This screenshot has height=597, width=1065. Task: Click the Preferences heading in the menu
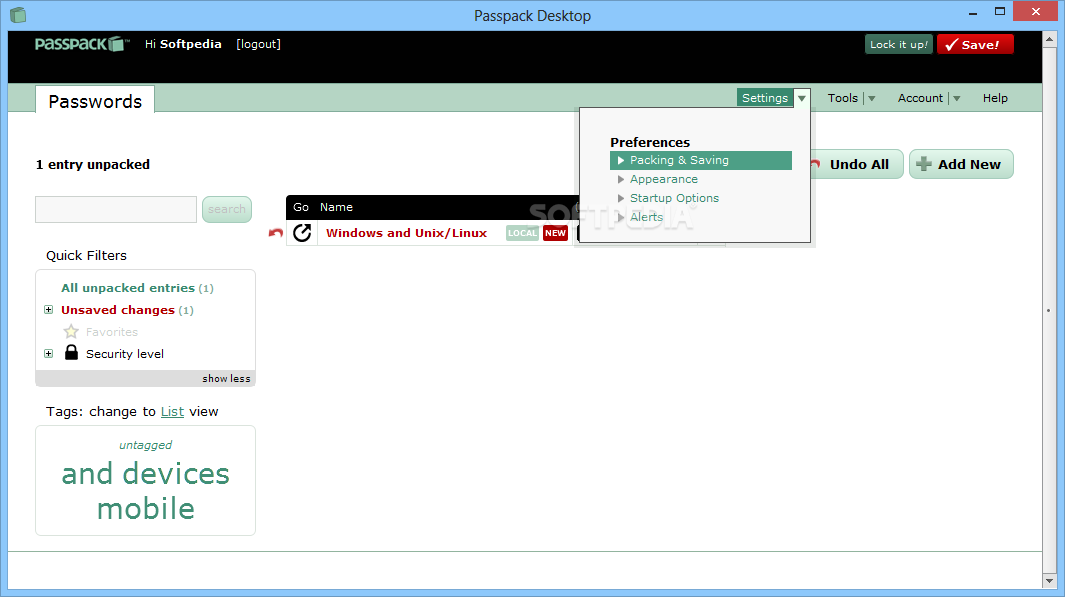[x=649, y=143]
